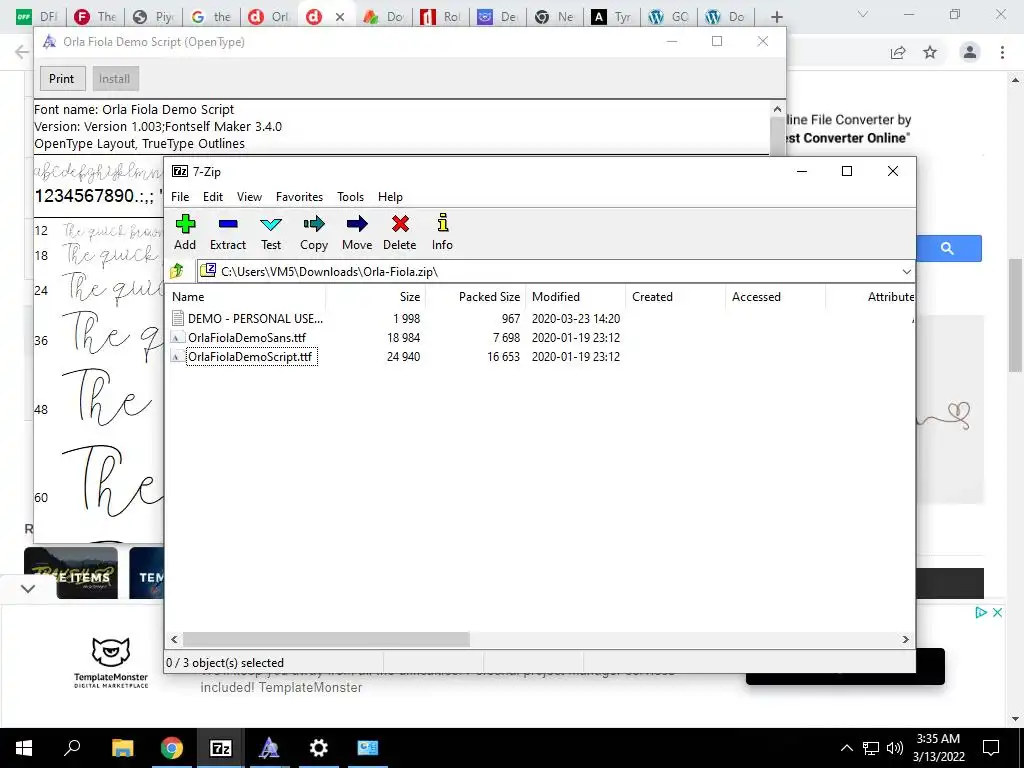Image resolution: width=1024 pixels, height=768 pixels.
Task: Click the left arrow of 7-Zip scrollbar
Action: (174, 639)
